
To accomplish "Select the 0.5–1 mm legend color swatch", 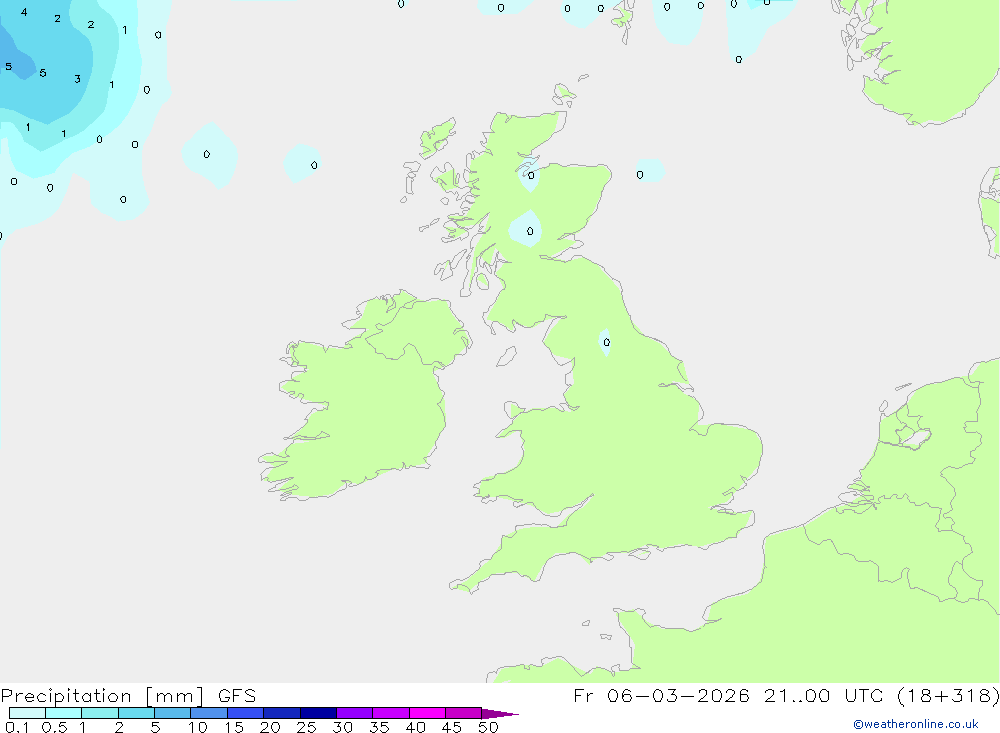I will click(x=63, y=713).
